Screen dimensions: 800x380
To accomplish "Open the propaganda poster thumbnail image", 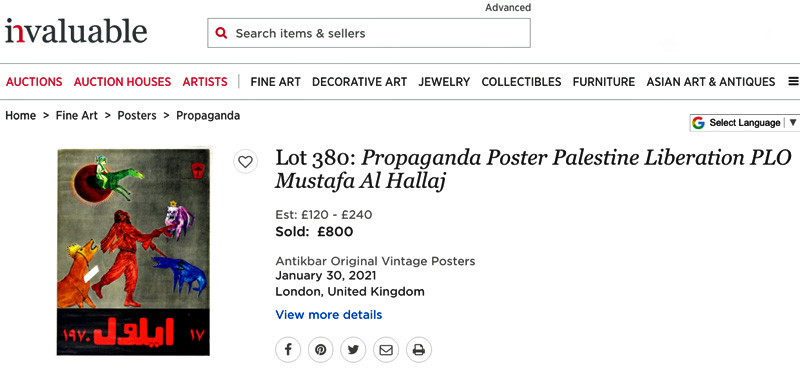I will click(x=133, y=251).
